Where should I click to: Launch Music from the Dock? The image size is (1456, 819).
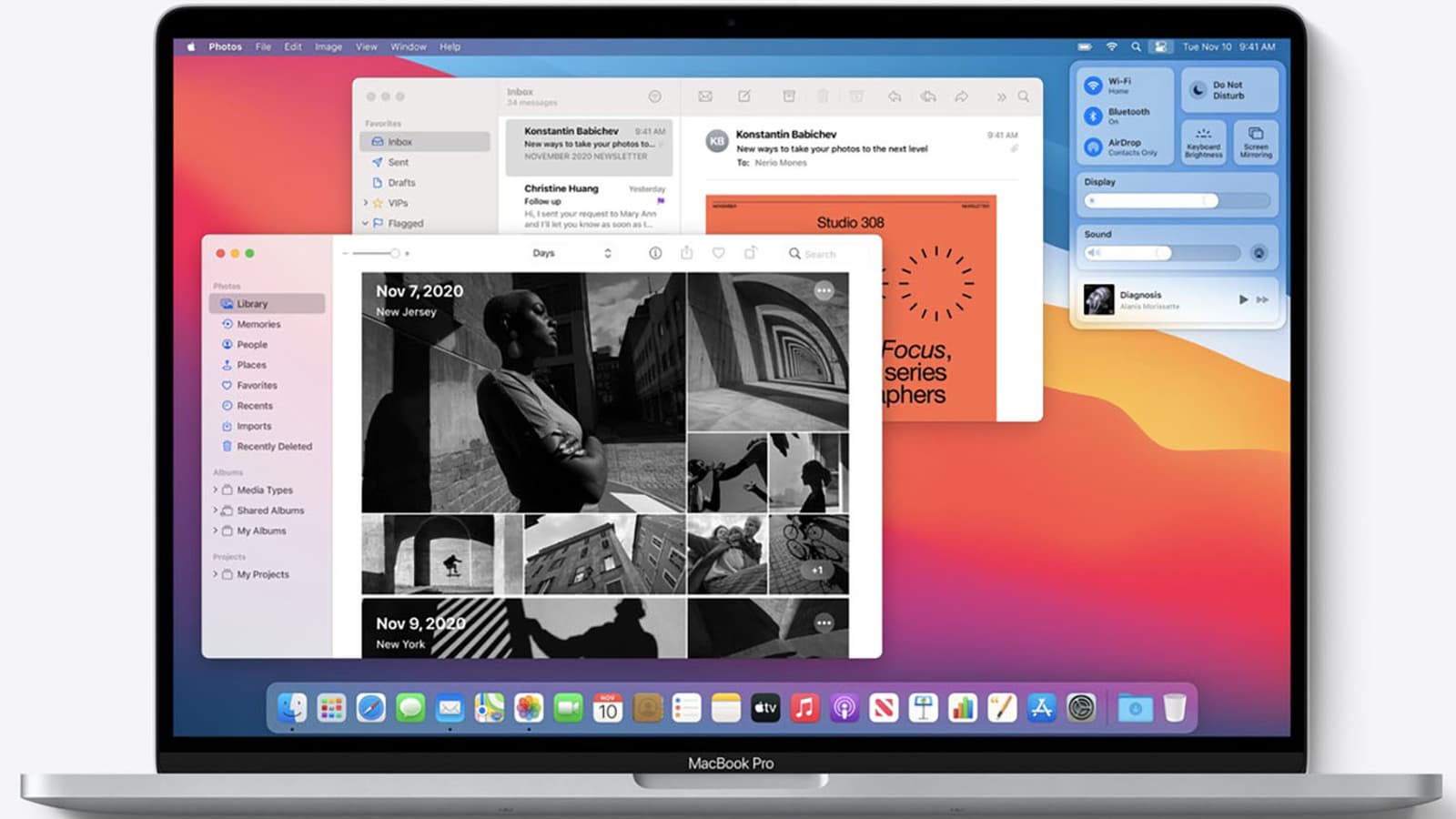[x=804, y=707]
